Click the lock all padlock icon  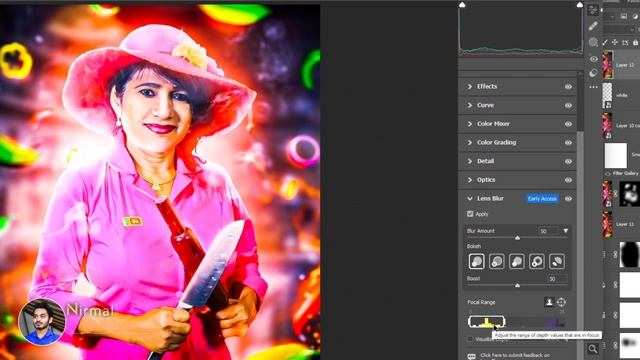(x=635, y=42)
